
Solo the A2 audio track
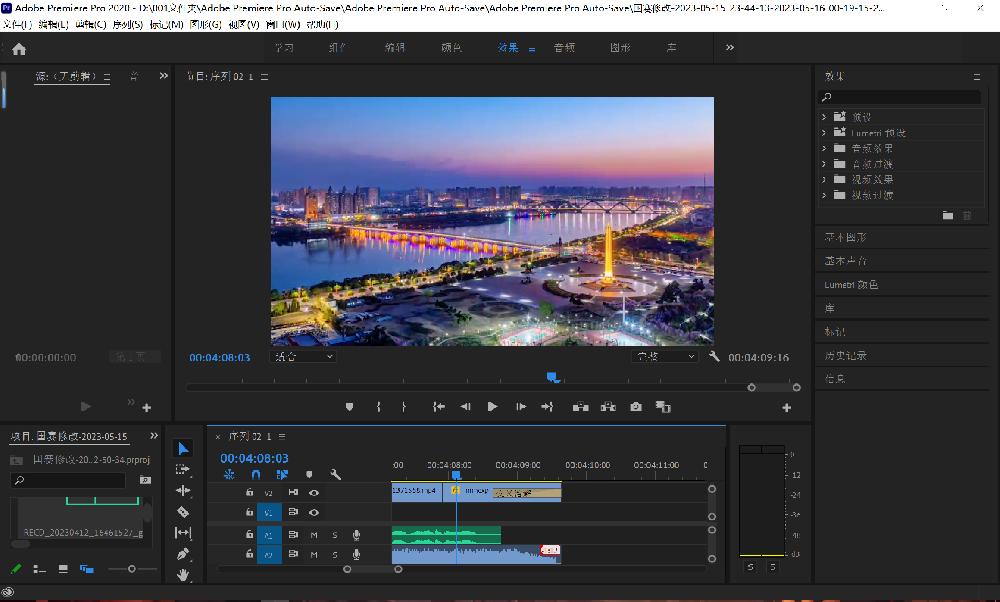point(335,555)
